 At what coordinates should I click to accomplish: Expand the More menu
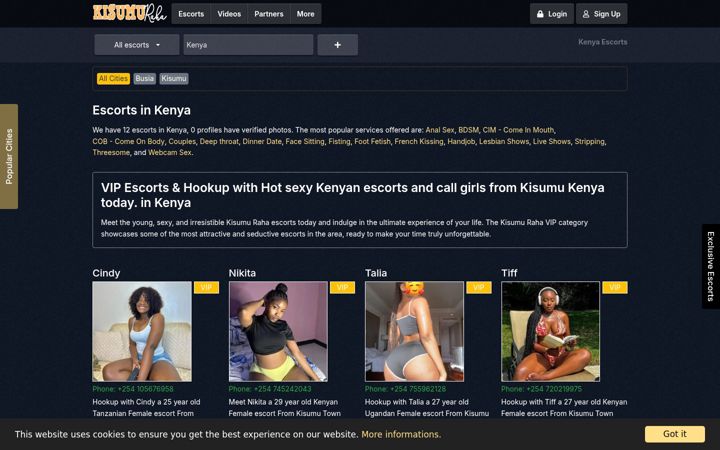[x=305, y=14]
